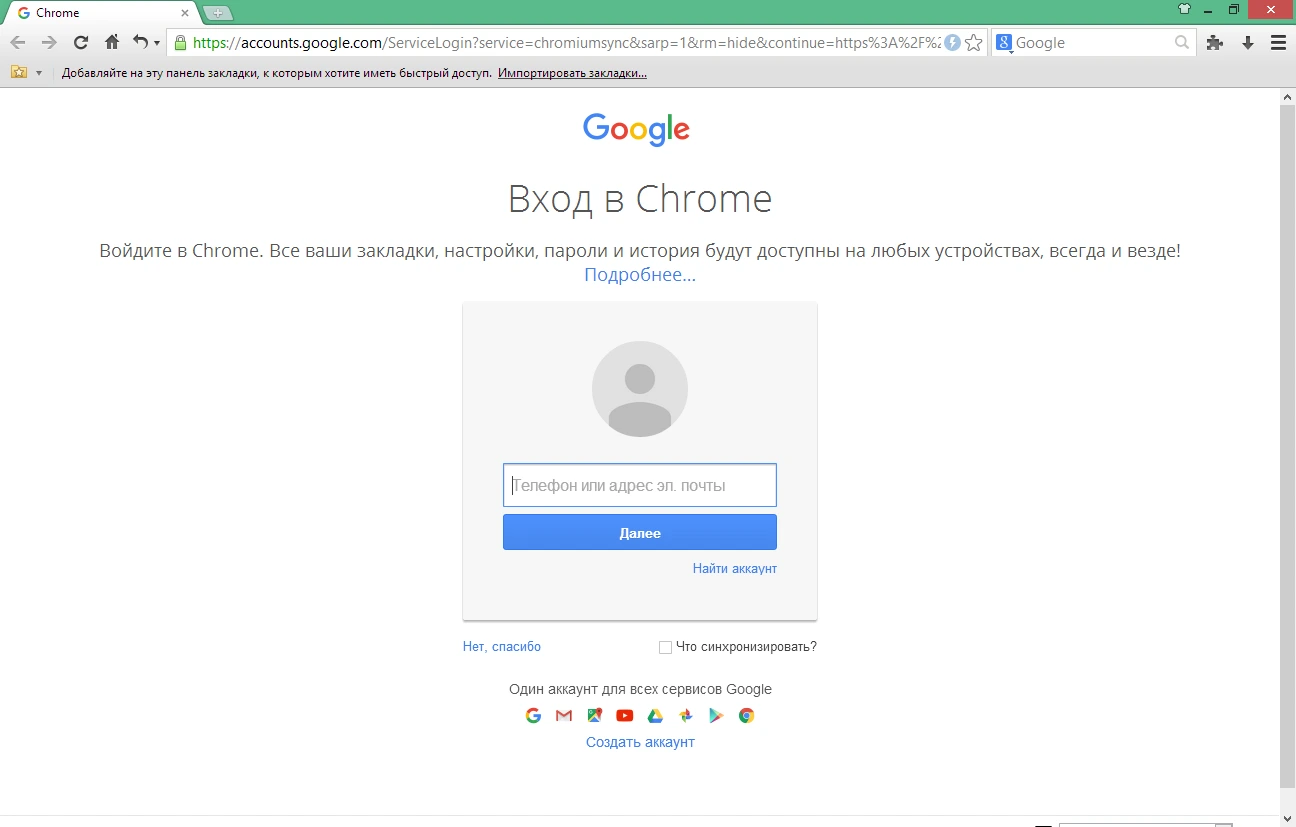Open the downloads arrow icon

tap(1248, 43)
